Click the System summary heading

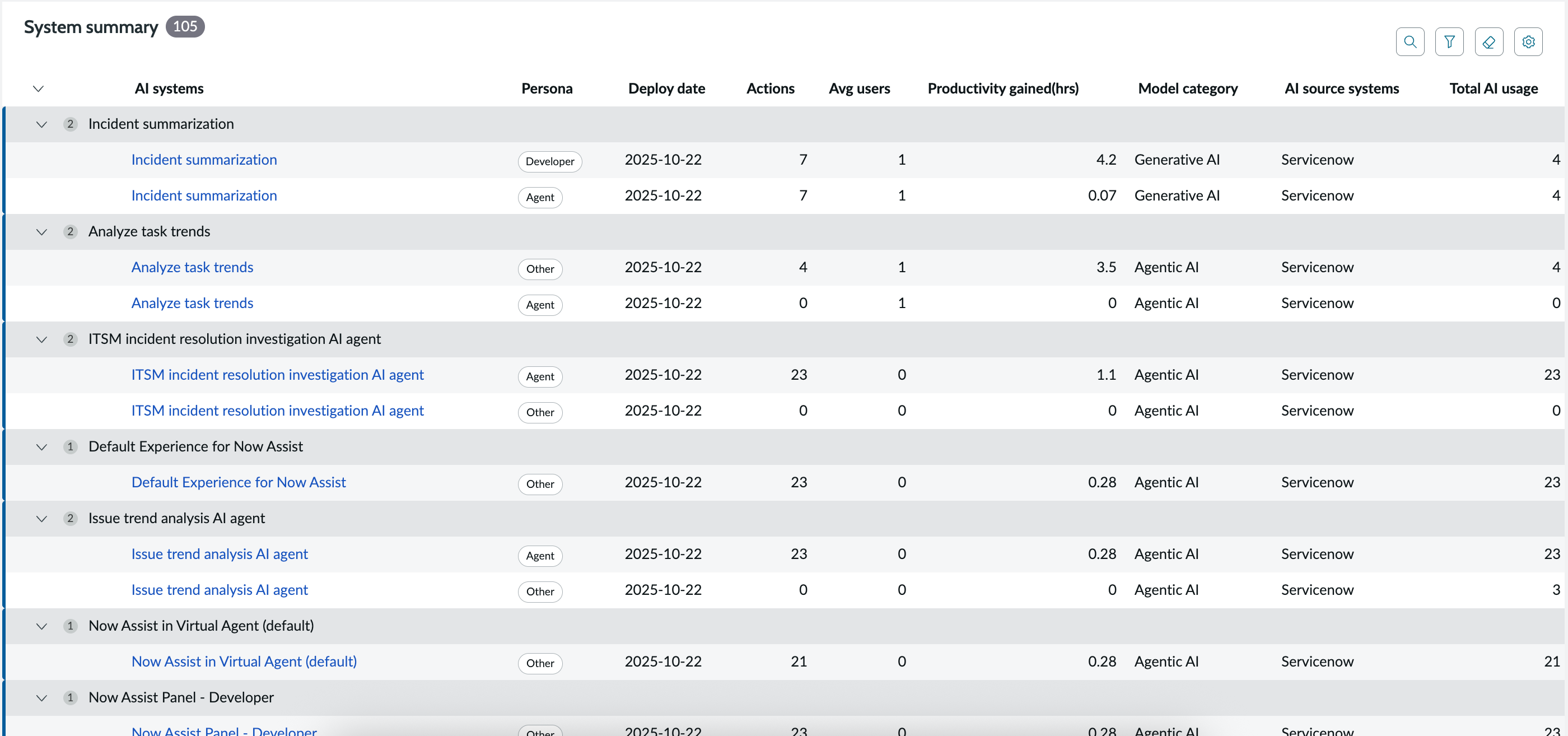91,27
